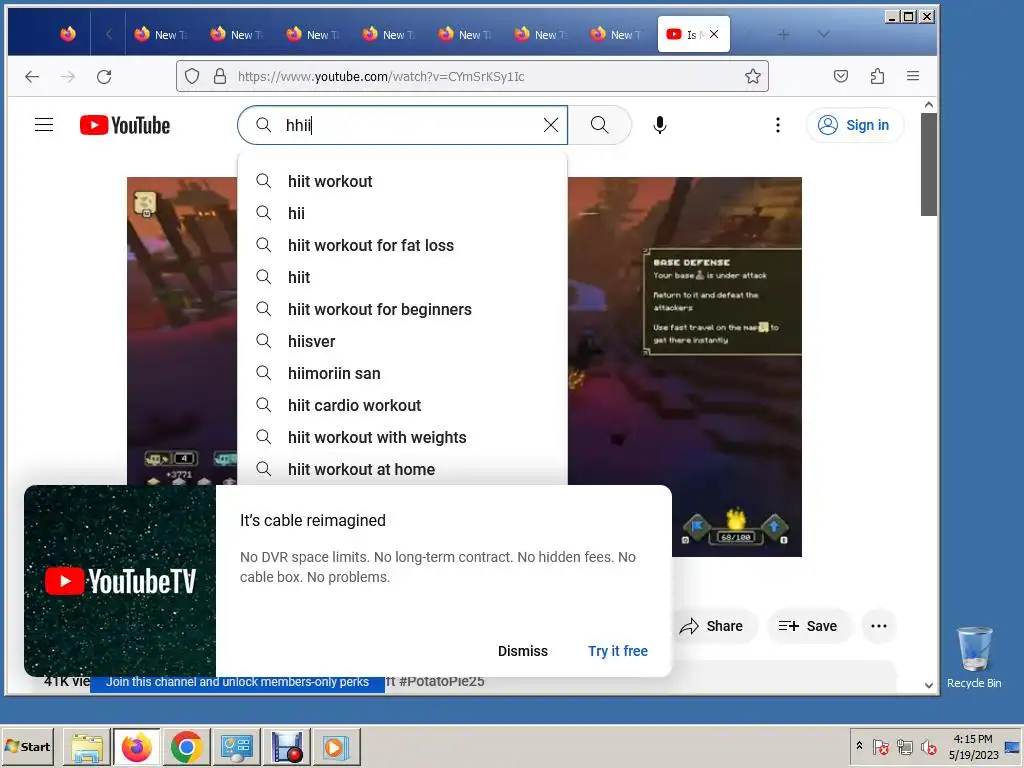
Task: Reload the page in Firefox
Action: click(x=104, y=76)
